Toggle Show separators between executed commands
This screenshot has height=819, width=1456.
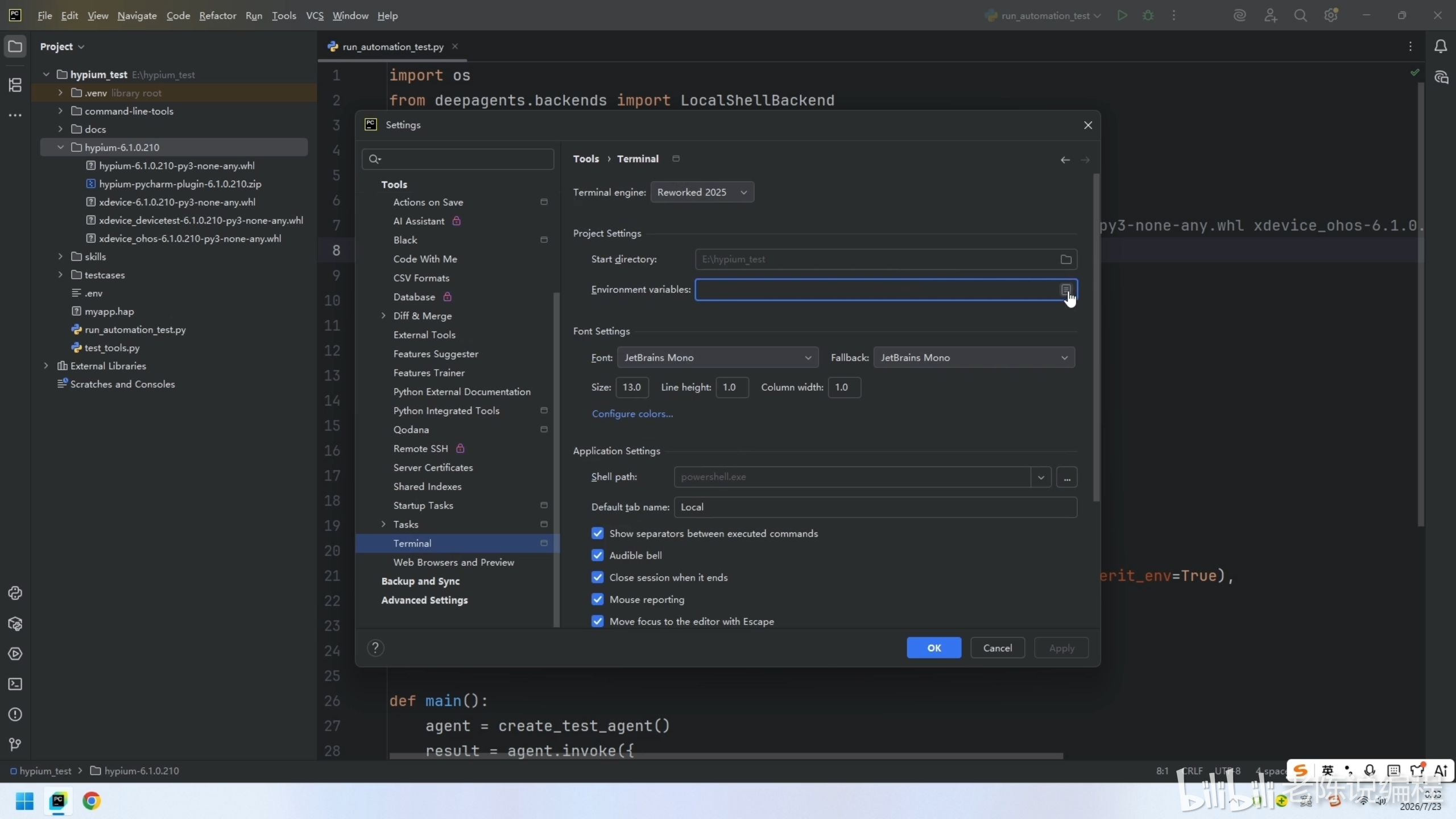[x=597, y=533]
